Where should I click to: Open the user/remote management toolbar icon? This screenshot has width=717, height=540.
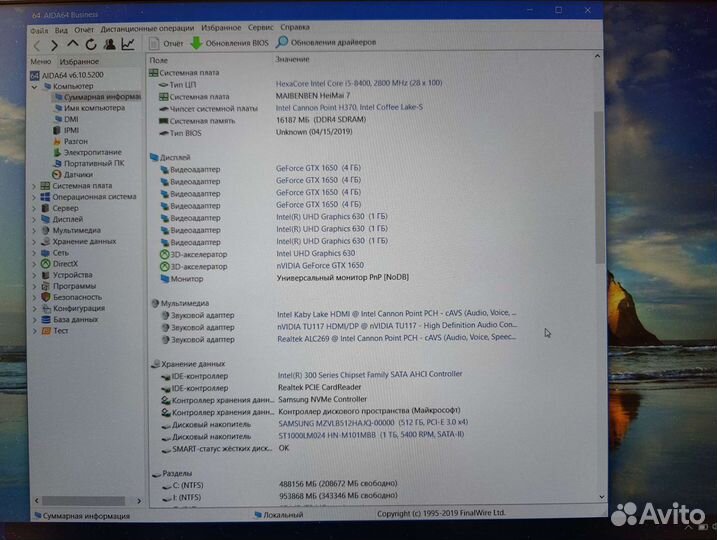[x=109, y=44]
